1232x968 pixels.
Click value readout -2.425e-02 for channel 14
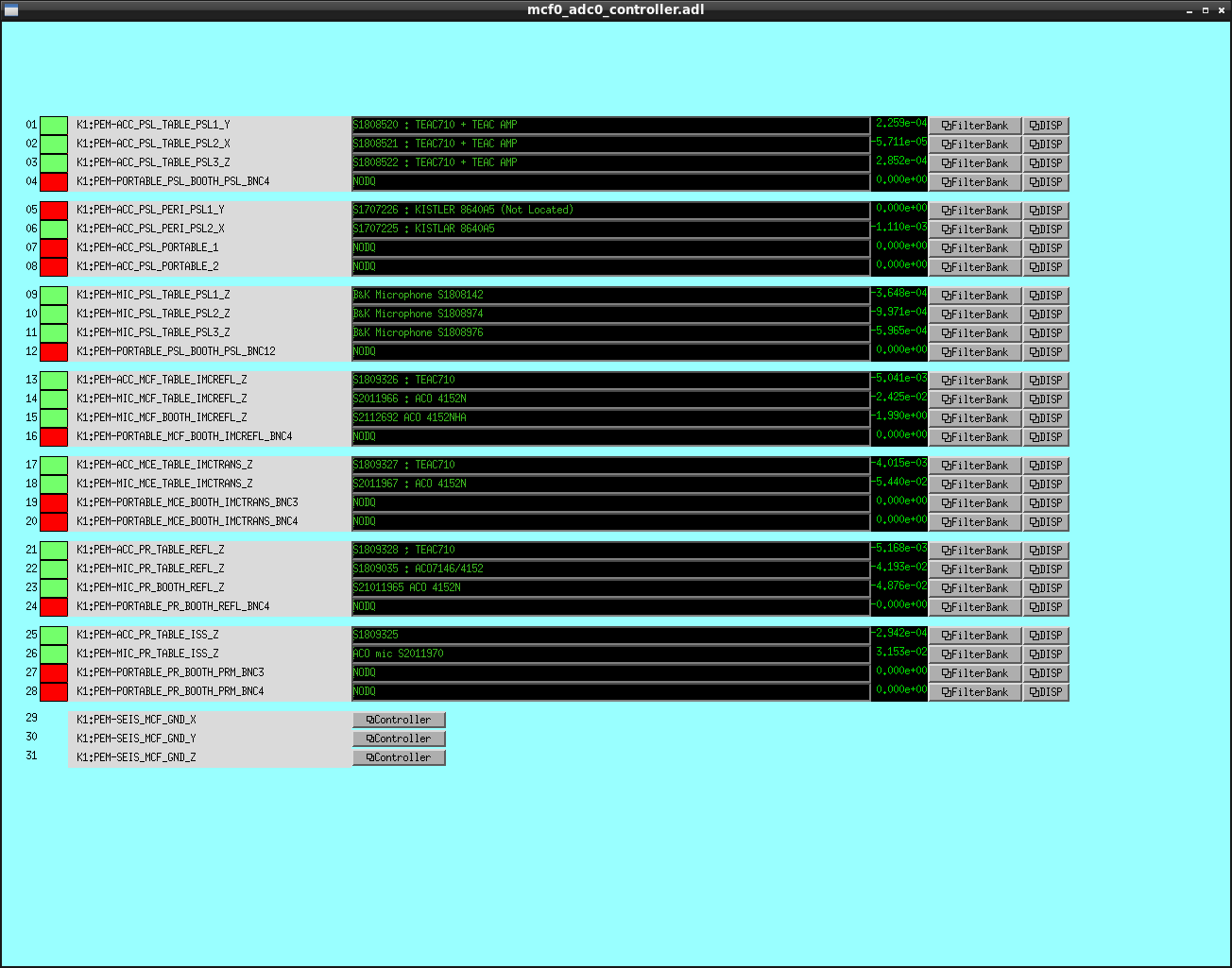(899, 398)
